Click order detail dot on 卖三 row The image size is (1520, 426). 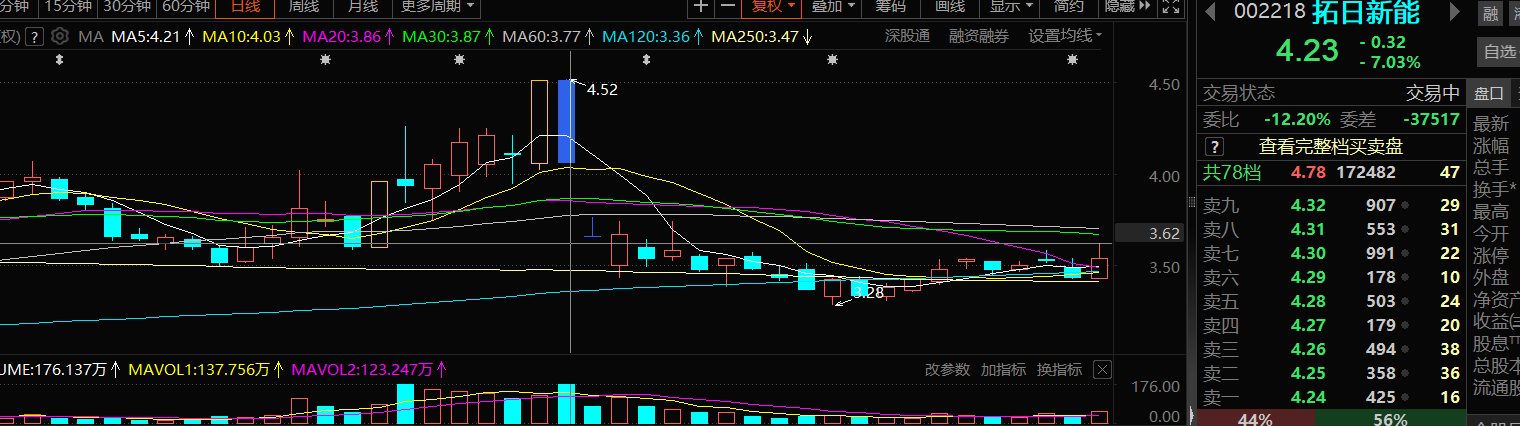1403,349
